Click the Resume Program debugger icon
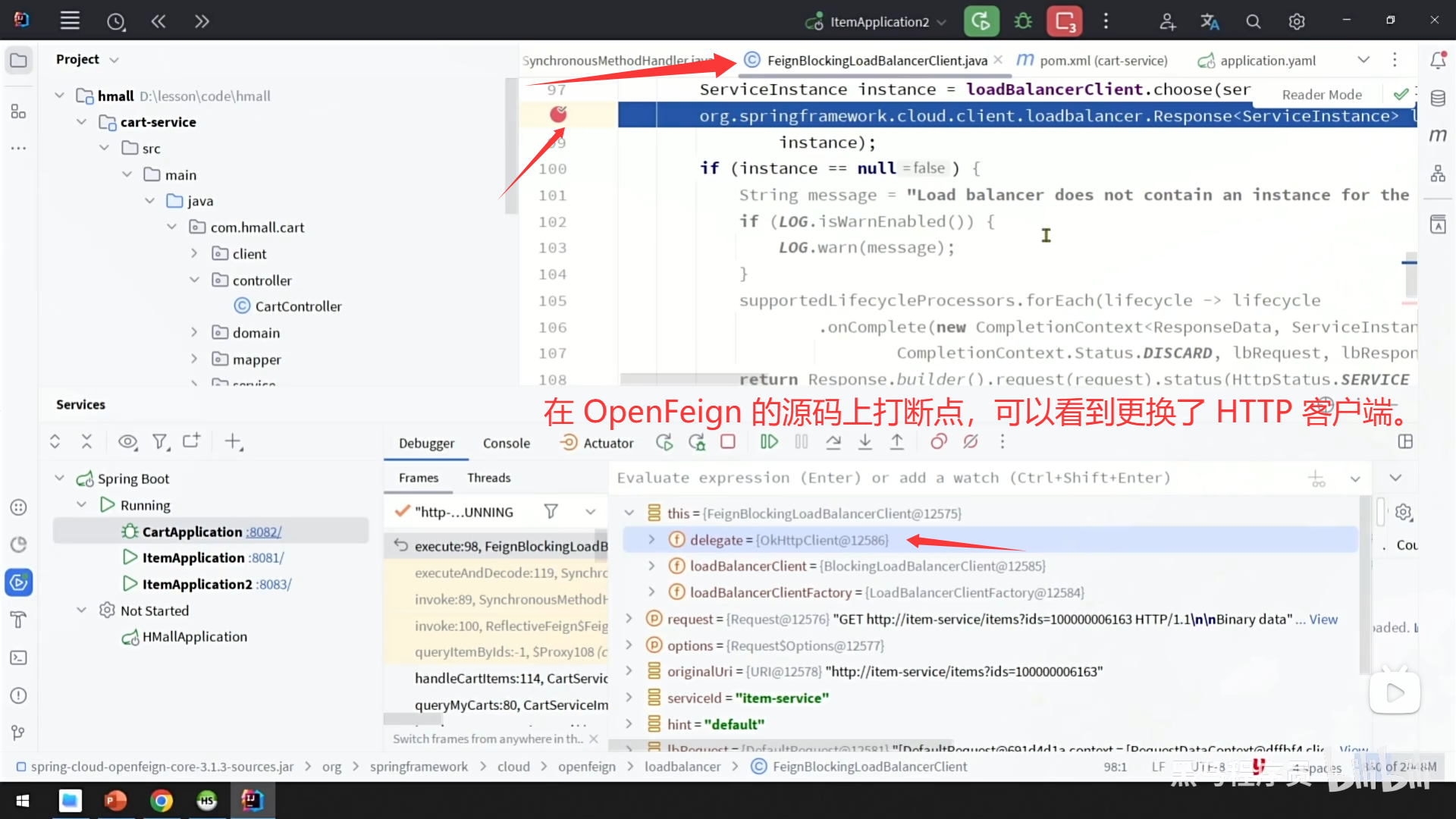The image size is (1456, 819). 769,442
